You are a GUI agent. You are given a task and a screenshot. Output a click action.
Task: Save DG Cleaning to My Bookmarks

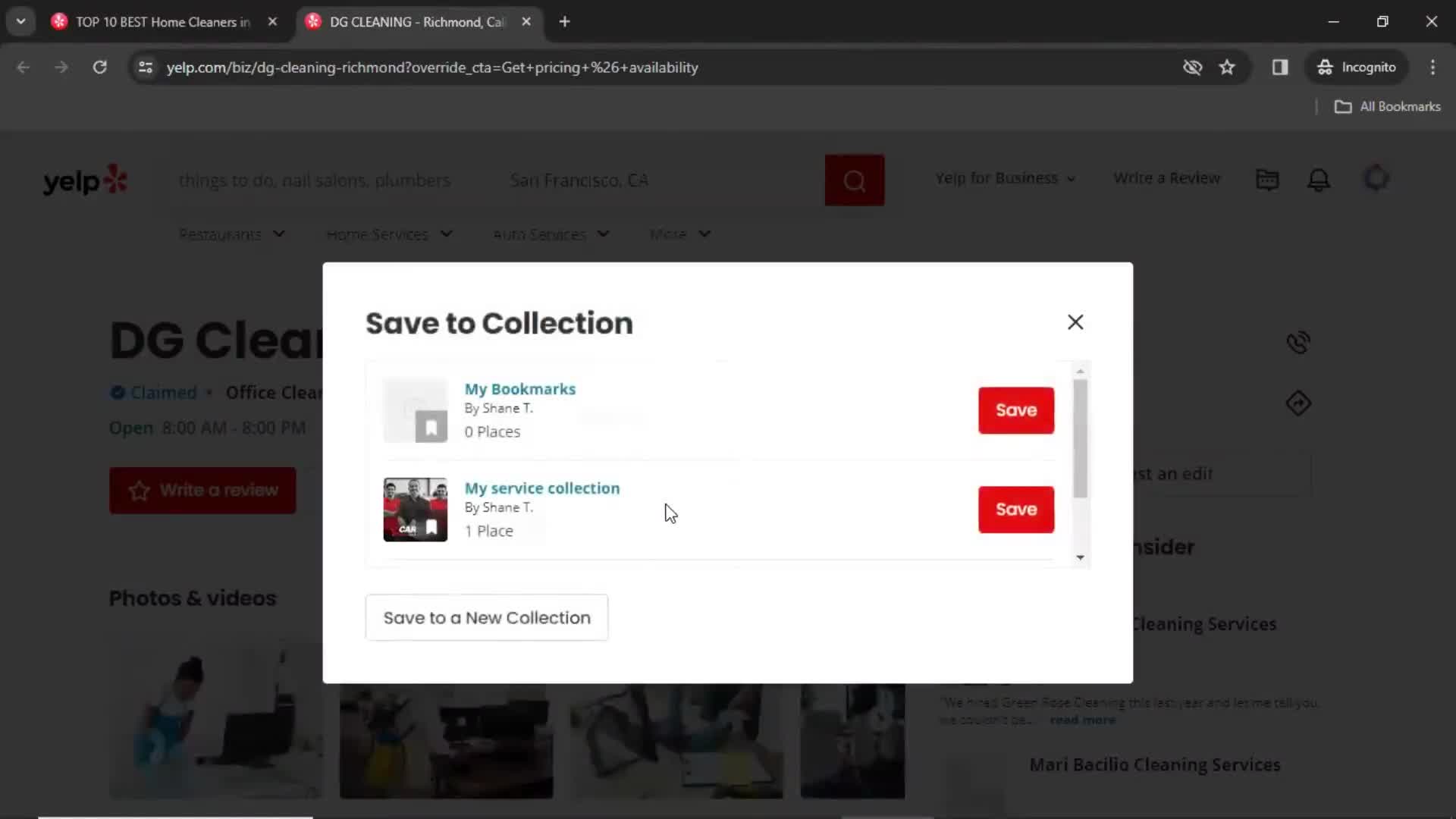pos(1016,410)
